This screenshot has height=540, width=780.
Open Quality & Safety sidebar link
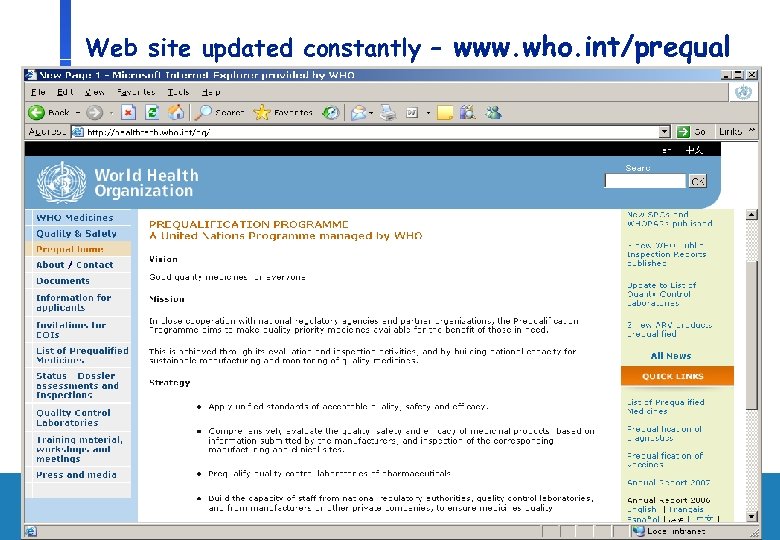[76, 233]
